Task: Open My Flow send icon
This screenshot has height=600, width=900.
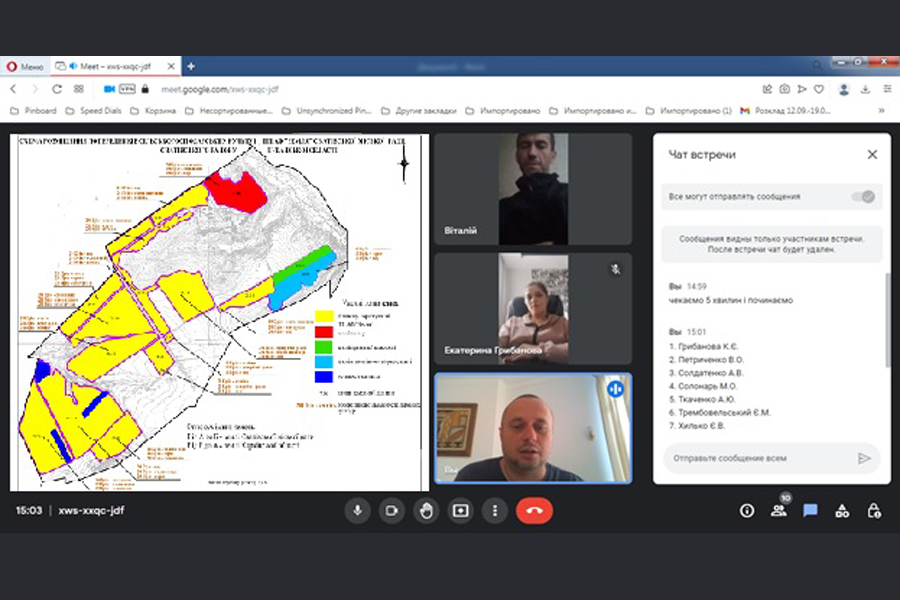Action: (x=802, y=89)
